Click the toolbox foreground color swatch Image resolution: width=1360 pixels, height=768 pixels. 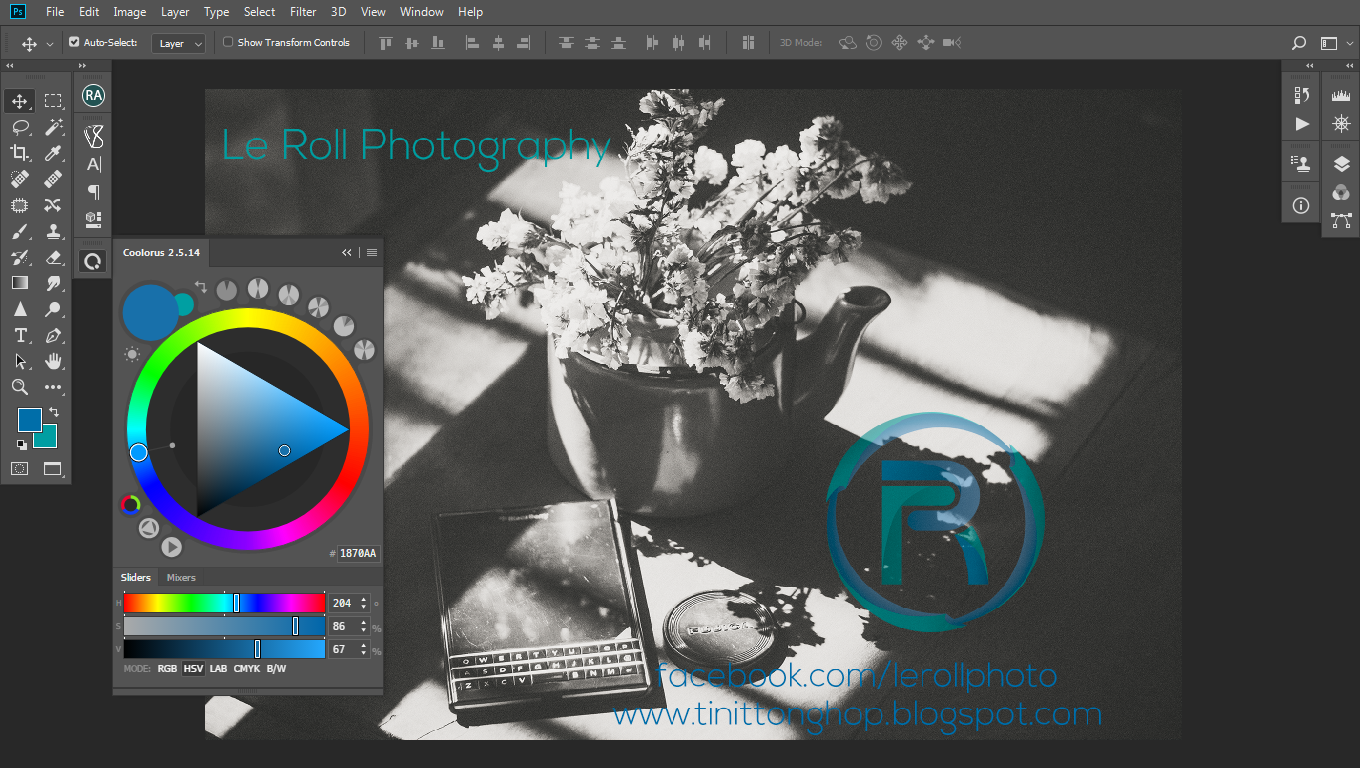pyautogui.click(x=29, y=420)
